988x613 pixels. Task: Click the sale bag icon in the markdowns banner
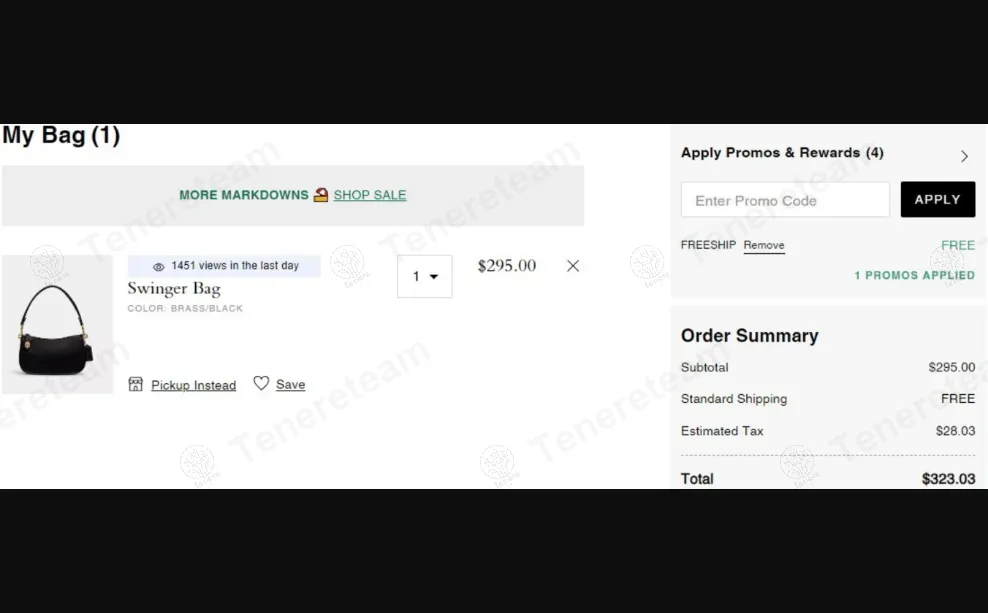point(321,195)
